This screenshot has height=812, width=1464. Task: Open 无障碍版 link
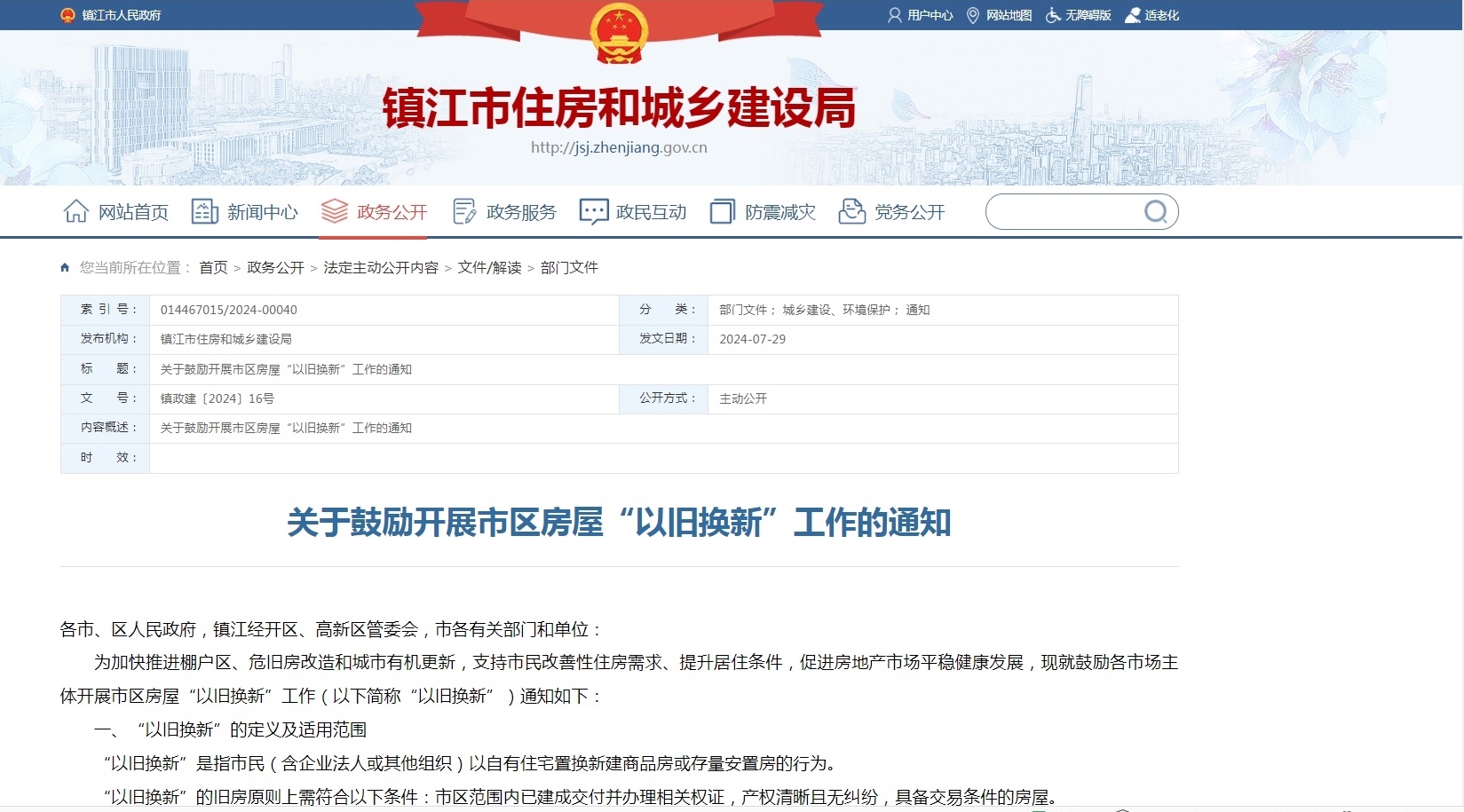pyautogui.click(x=1088, y=15)
